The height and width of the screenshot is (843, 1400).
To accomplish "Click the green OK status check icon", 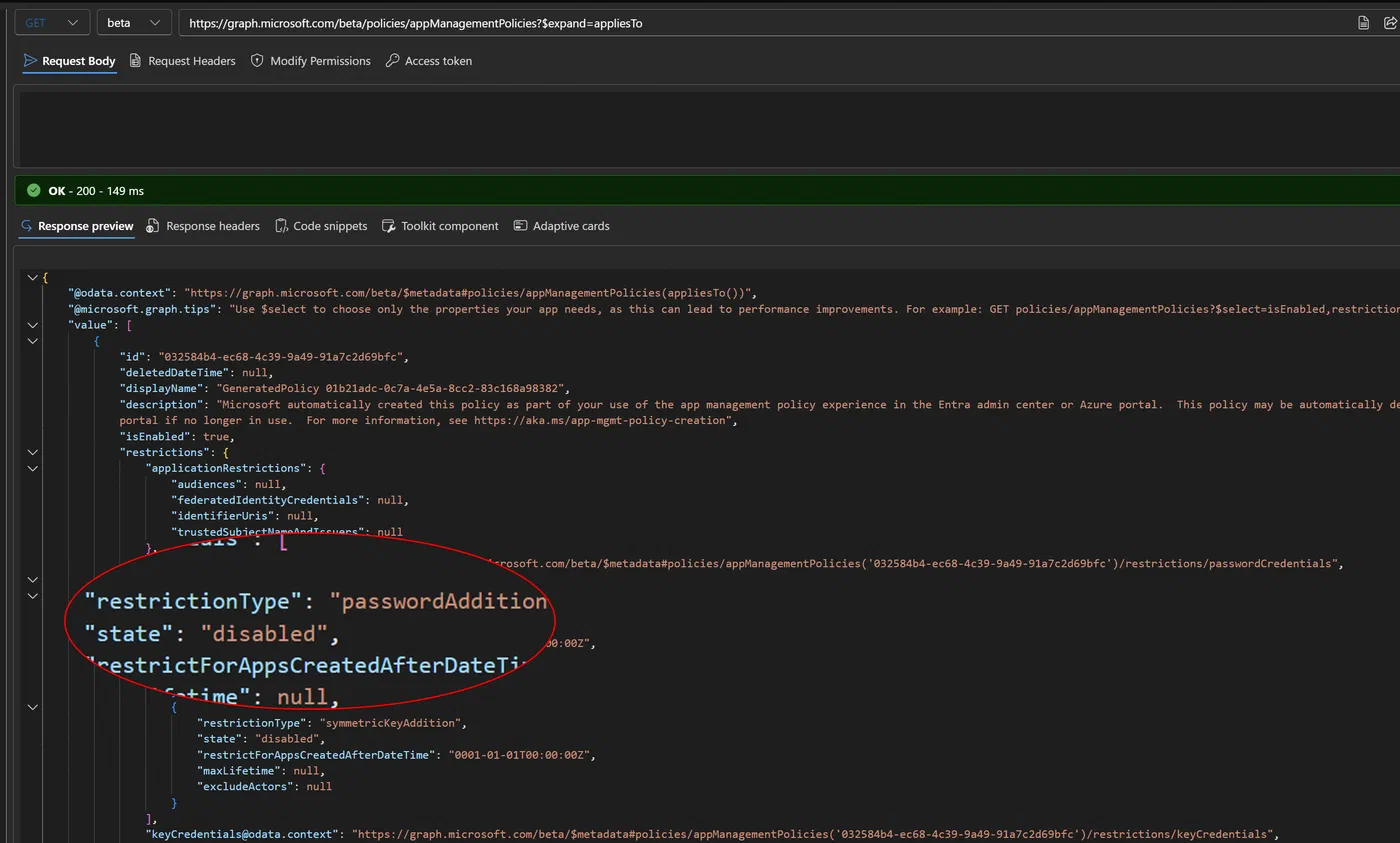I will [x=34, y=190].
